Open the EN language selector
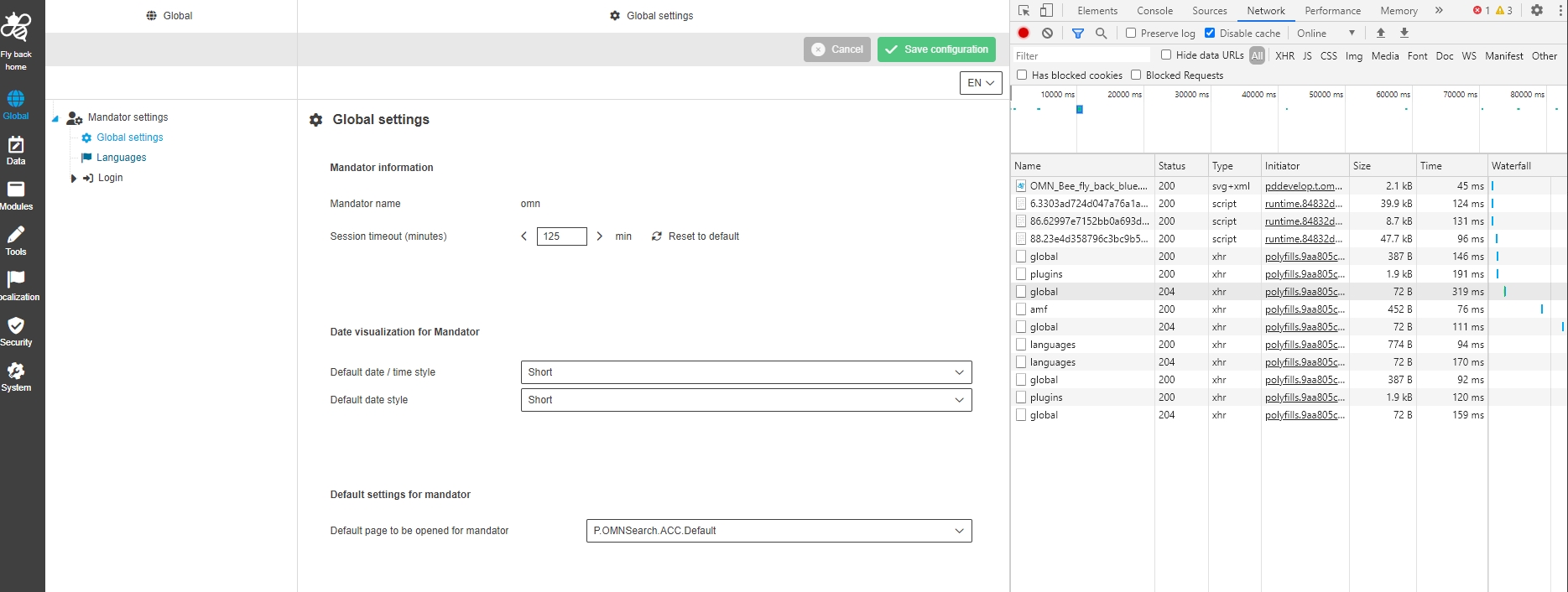This screenshot has height=592, width=1568. click(980, 83)
